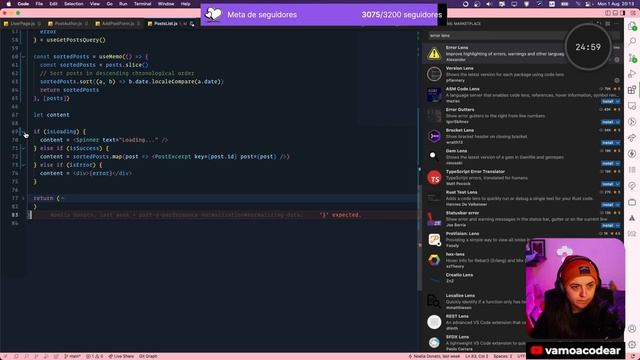The width and height of the screenshot is (640, 360).
Task: Open the Code menu in the menu bar
Action: coord(23,4)
